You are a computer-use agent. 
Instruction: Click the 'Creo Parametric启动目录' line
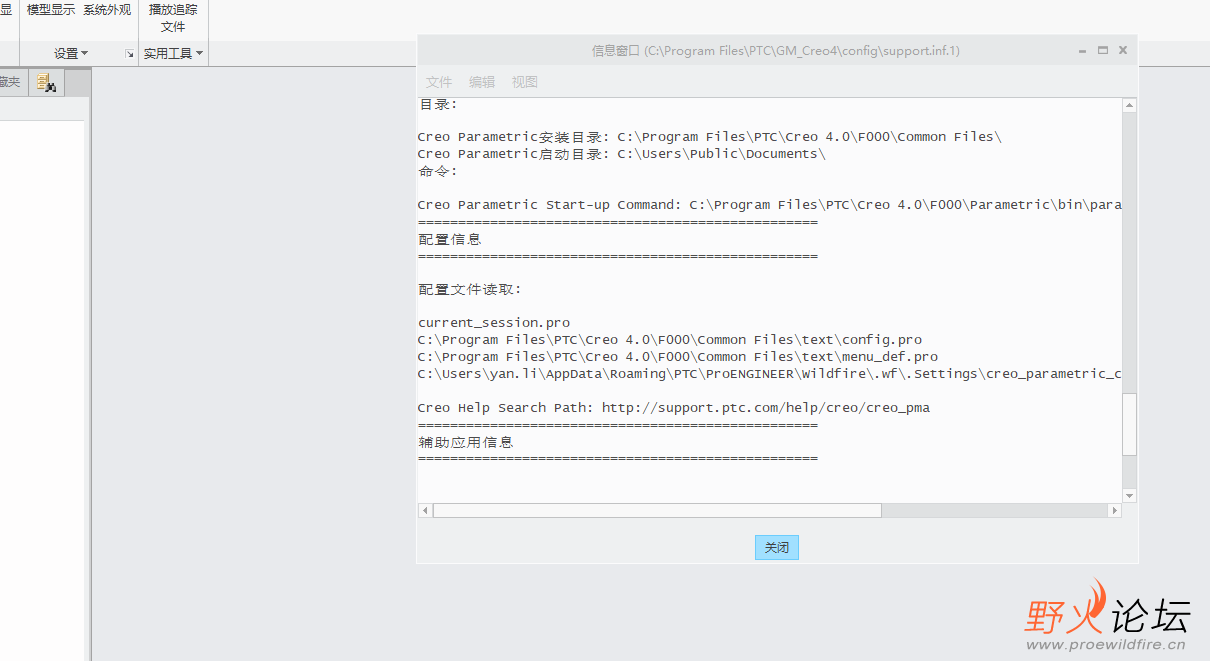pyautogui.click(x=622, y=154)
